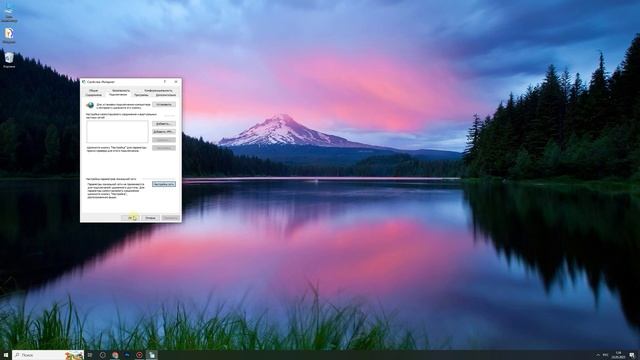Open the Recycle Bin desktop icon
Viewport: 640px width, 360px height.
click(9, 60)
